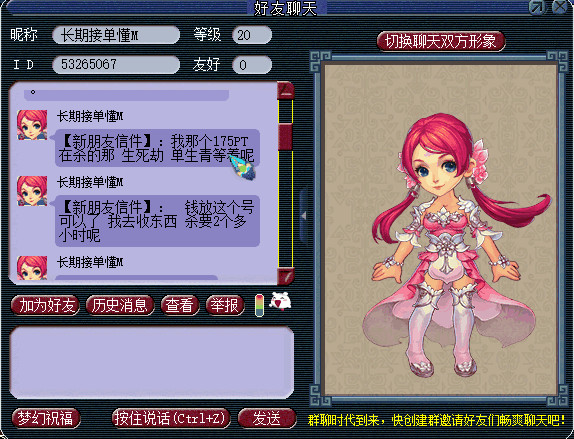This screenshot has width=574, height=439.
Task: Collapse character panel with left arrow handle
Action: tap(304, 216)
